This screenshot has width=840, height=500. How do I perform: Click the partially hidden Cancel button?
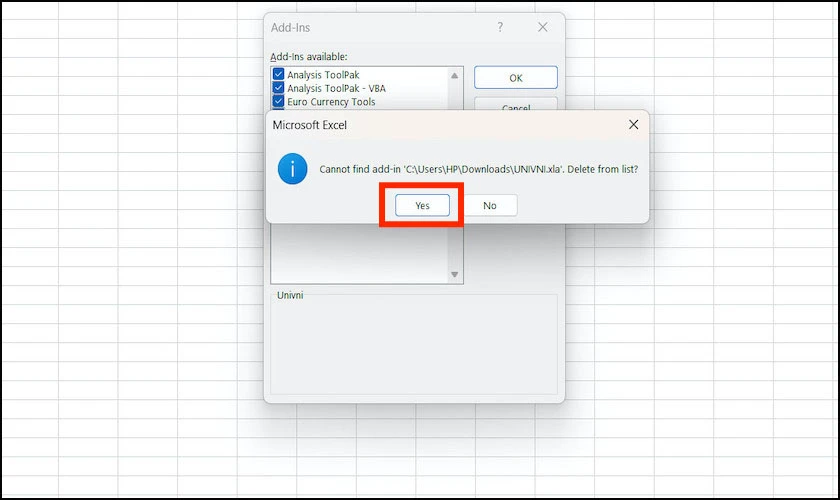(x=515, y=105)
